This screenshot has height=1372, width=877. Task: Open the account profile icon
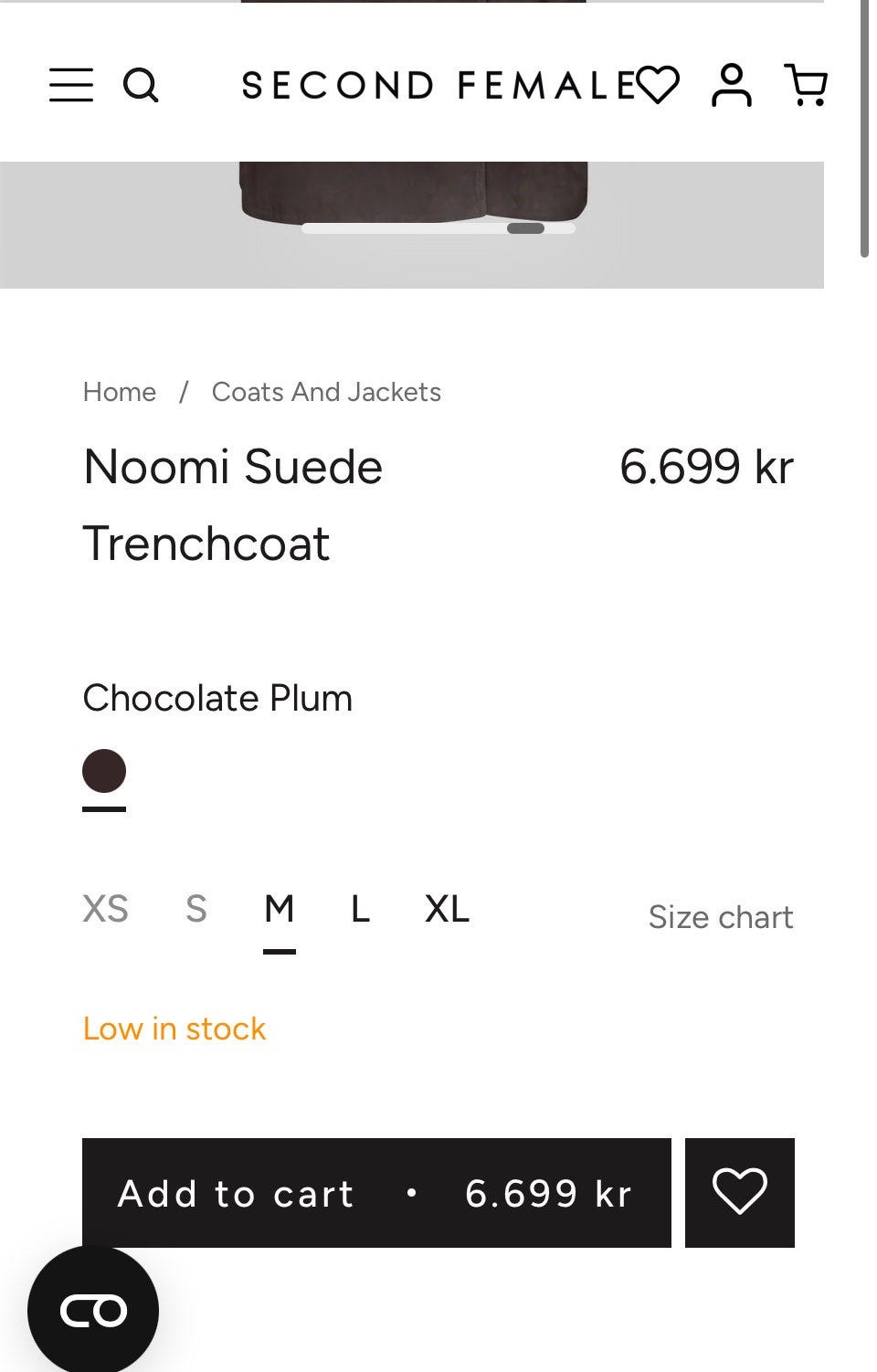(x=732, y=85)
